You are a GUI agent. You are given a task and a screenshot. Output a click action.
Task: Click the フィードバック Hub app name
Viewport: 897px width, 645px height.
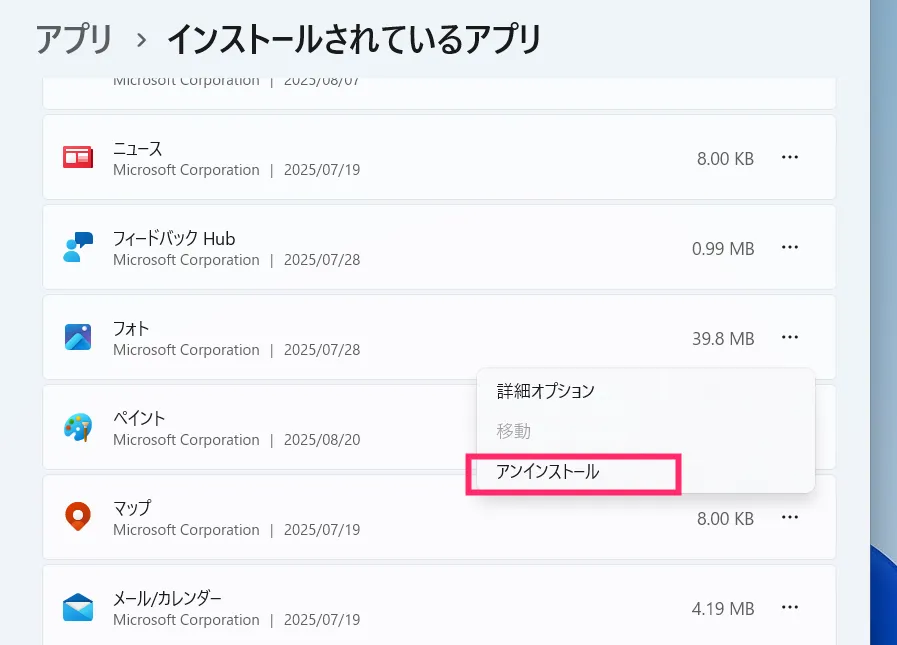174,239
